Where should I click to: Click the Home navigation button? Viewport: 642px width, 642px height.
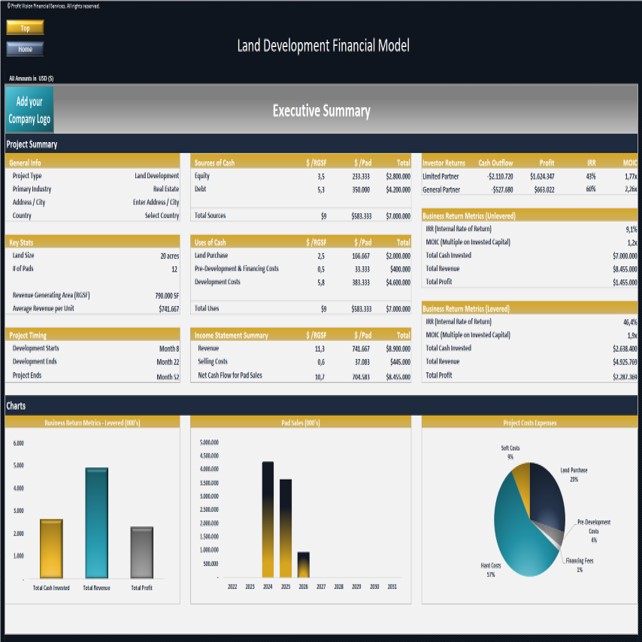pyautogui.click(x=24, y=48)
